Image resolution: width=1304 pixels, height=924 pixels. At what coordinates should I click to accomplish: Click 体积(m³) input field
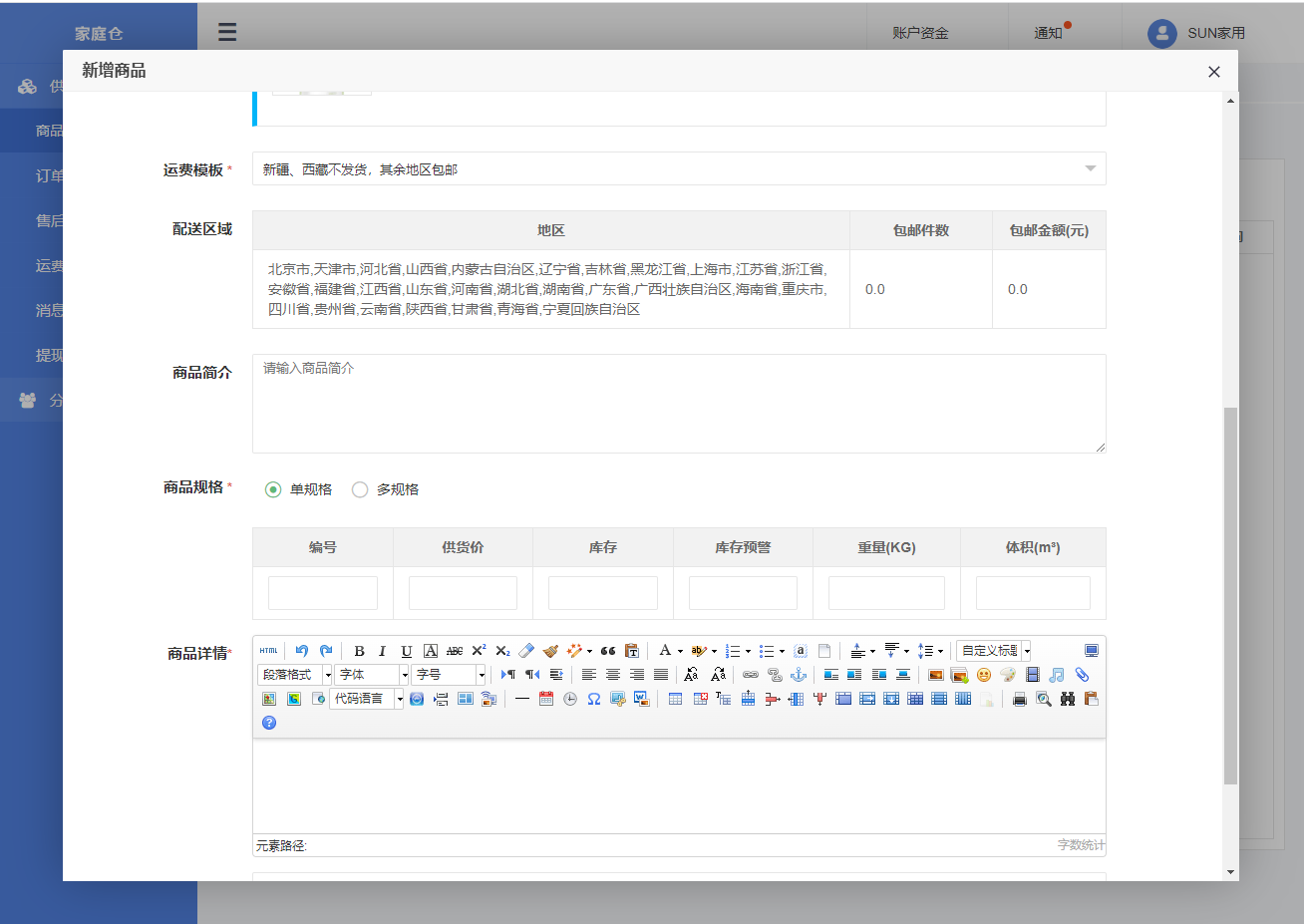tap(1033, 593)
